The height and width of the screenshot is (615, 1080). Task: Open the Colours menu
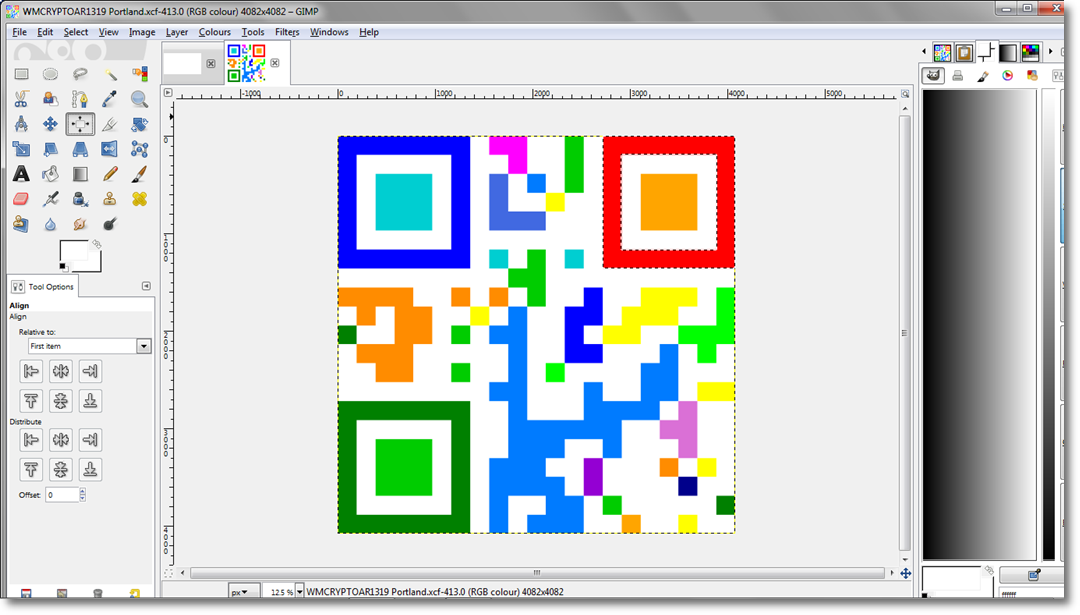point(214,32)
